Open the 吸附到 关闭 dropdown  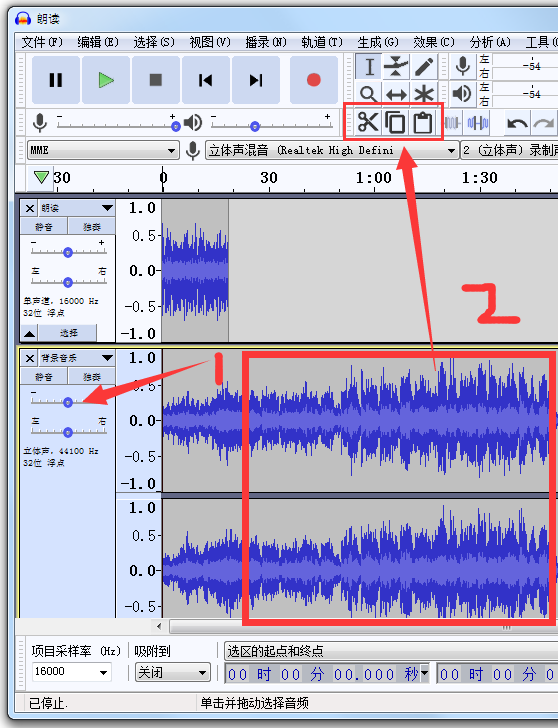click(173, 672)
